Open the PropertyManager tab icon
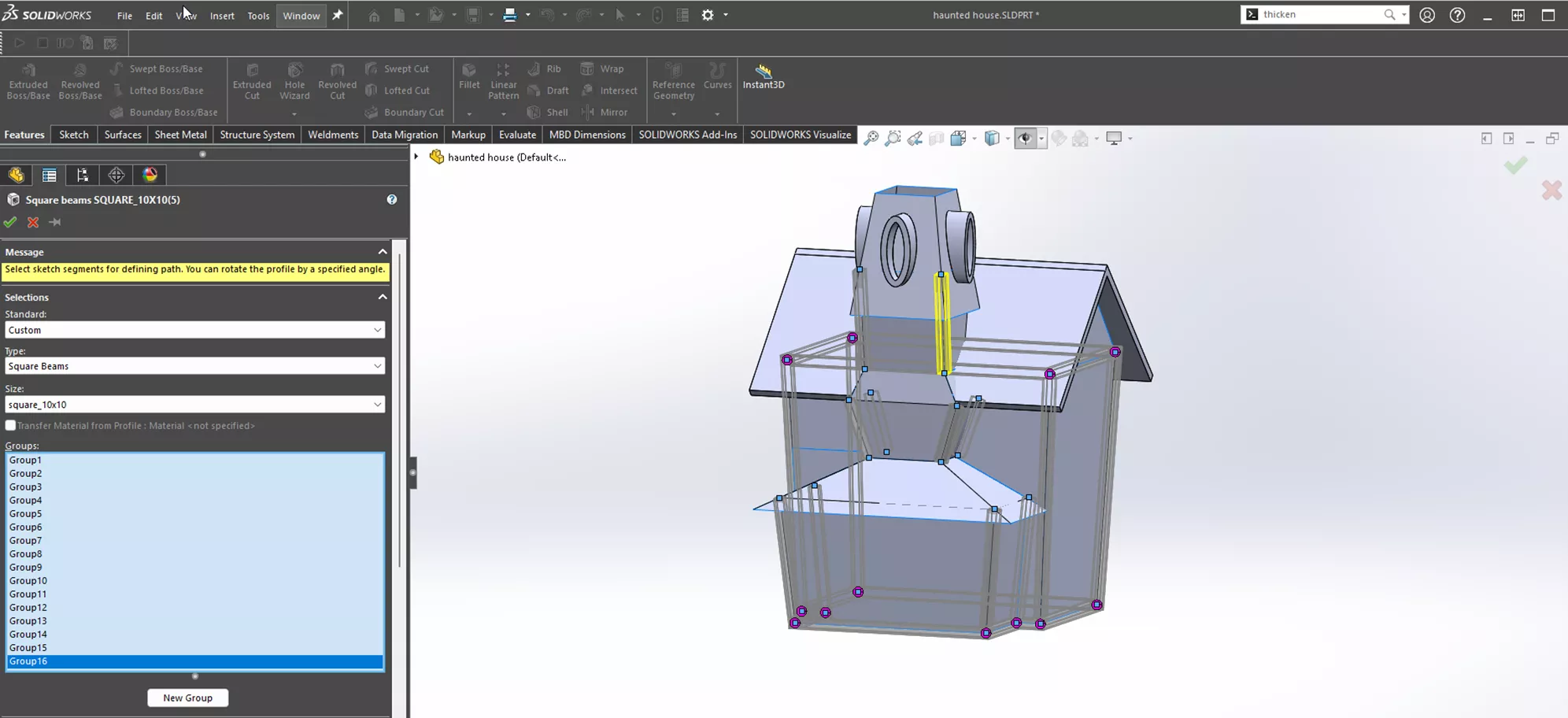Viewport: 1568px width, 718px height. coord(49,175)
